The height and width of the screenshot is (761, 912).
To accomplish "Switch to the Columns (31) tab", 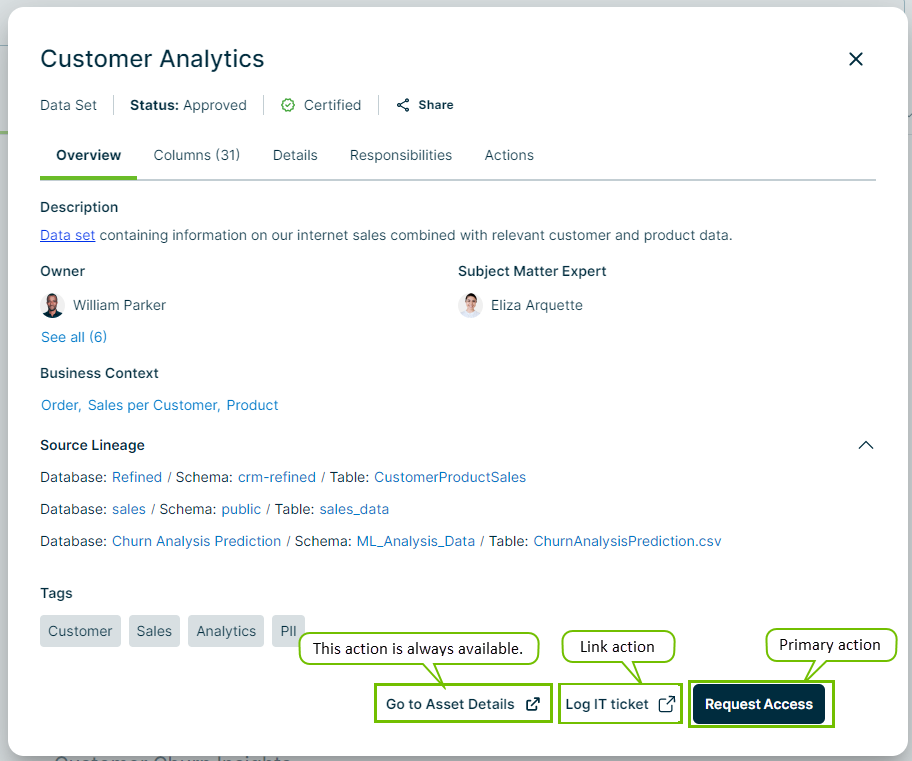I will [x=197, y=155].
